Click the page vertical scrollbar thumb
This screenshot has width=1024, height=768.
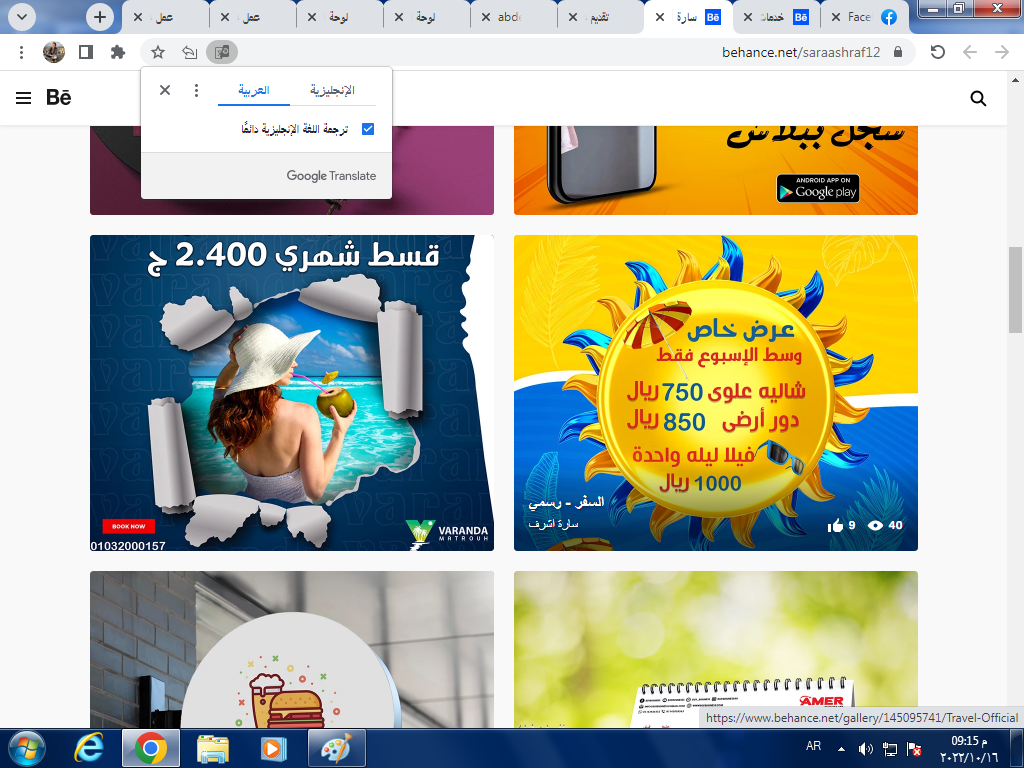[x=1015, y=290]
